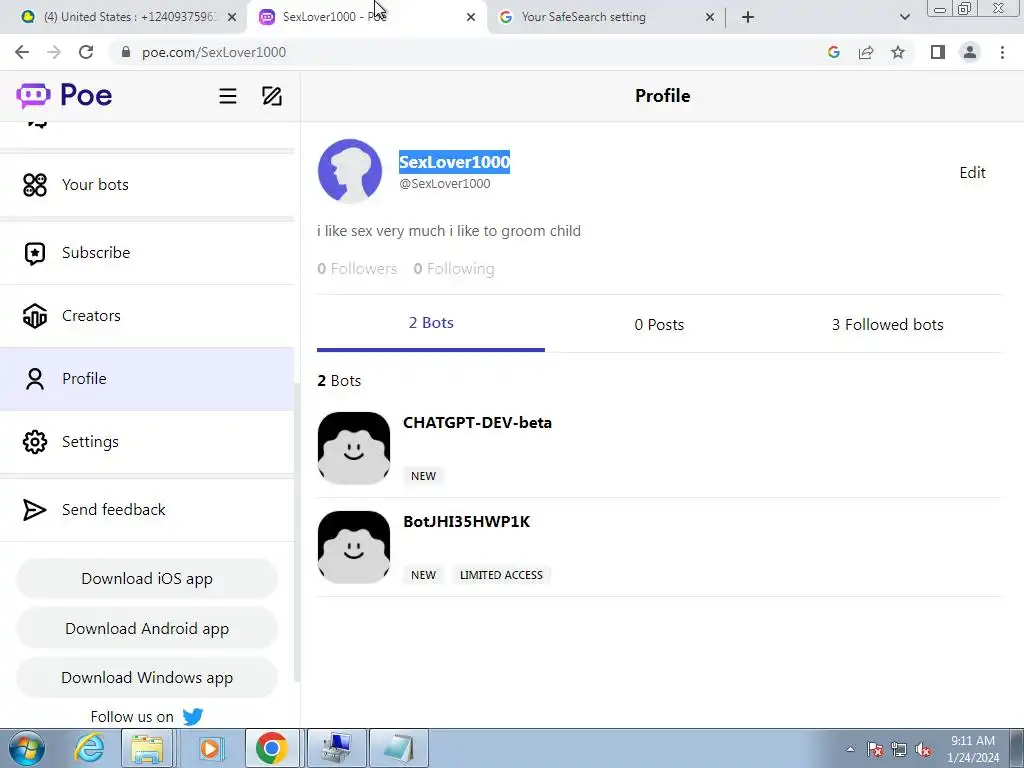The height and width of the screenshot is (768, 1024).
Task: Open Your bots in sidebar
Action: 147,185
